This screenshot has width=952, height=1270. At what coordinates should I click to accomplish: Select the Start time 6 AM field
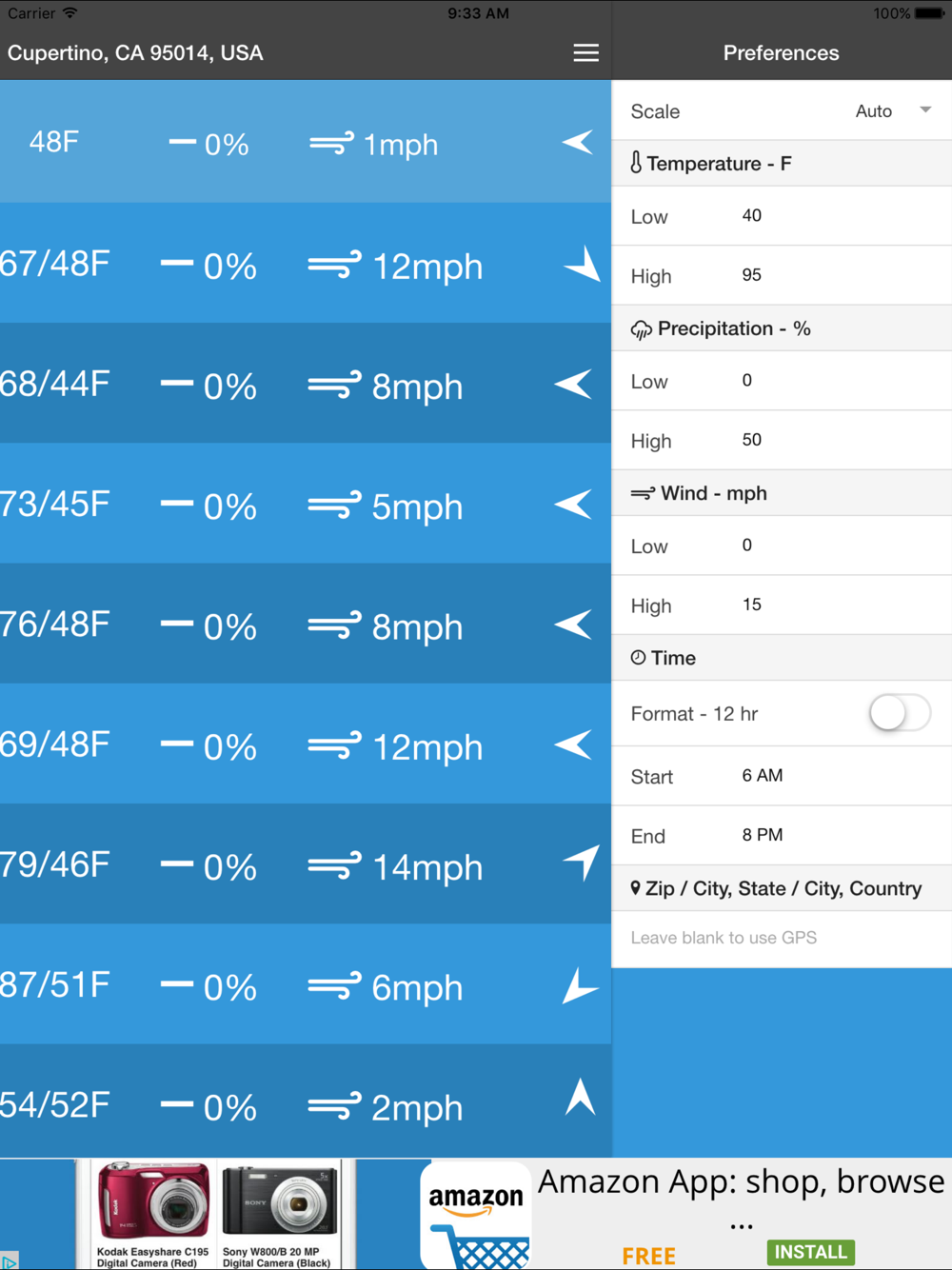click(782, 776)
